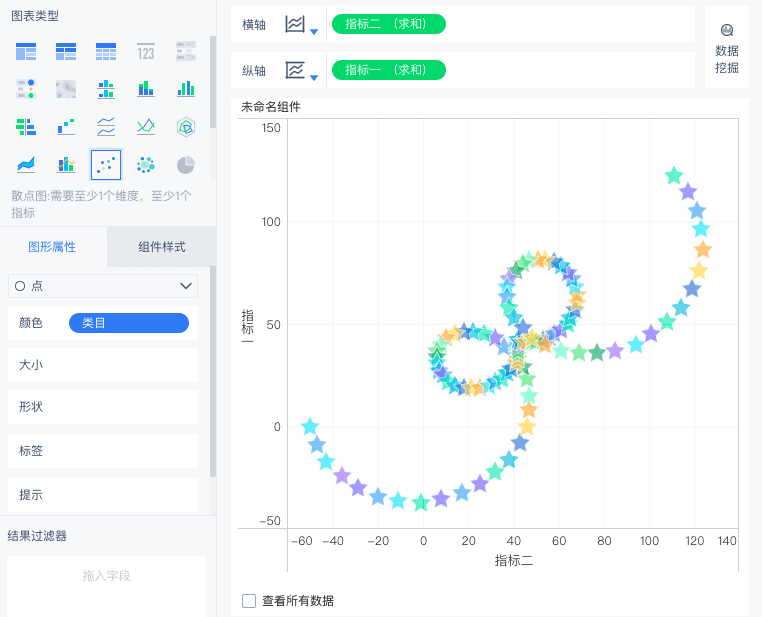
Task: Select the stacked column chart icon
Action: click(146, 89)
